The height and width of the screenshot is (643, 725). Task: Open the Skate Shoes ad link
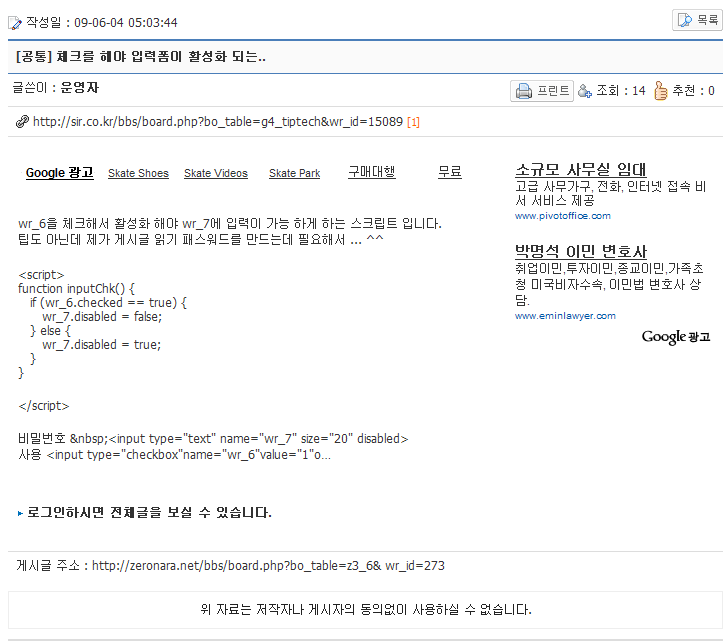(x=138, y=173)
